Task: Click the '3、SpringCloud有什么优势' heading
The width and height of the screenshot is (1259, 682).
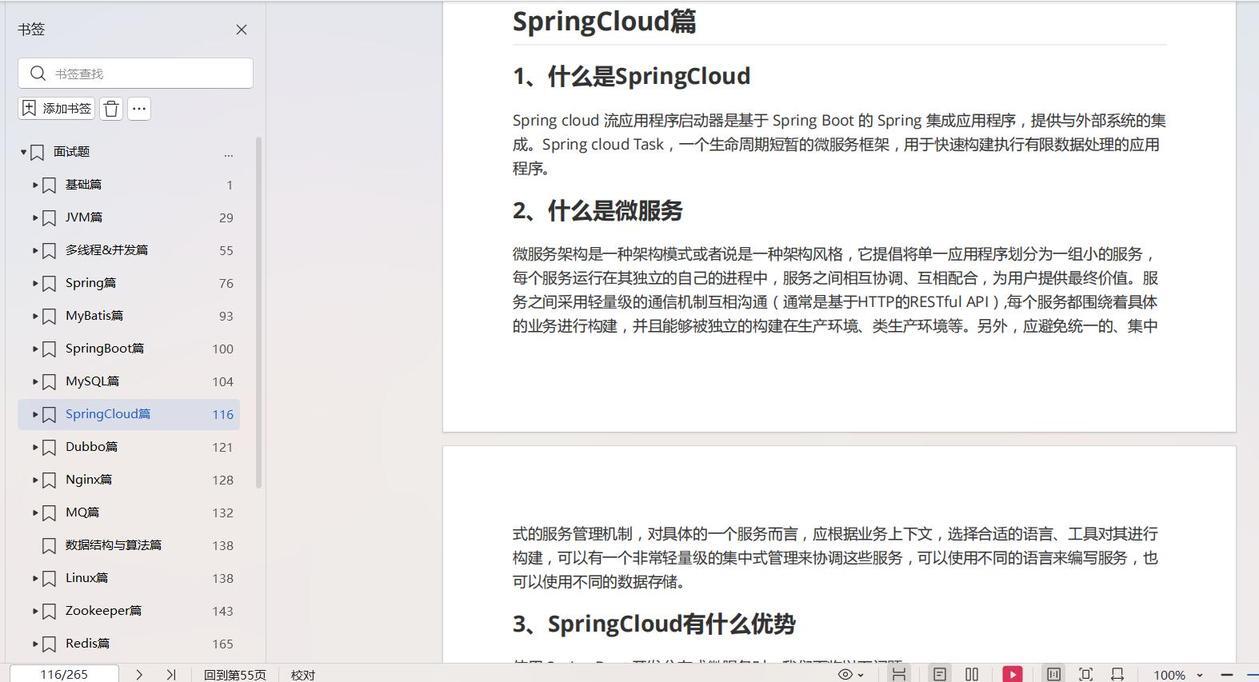Action: click(654, 624)
